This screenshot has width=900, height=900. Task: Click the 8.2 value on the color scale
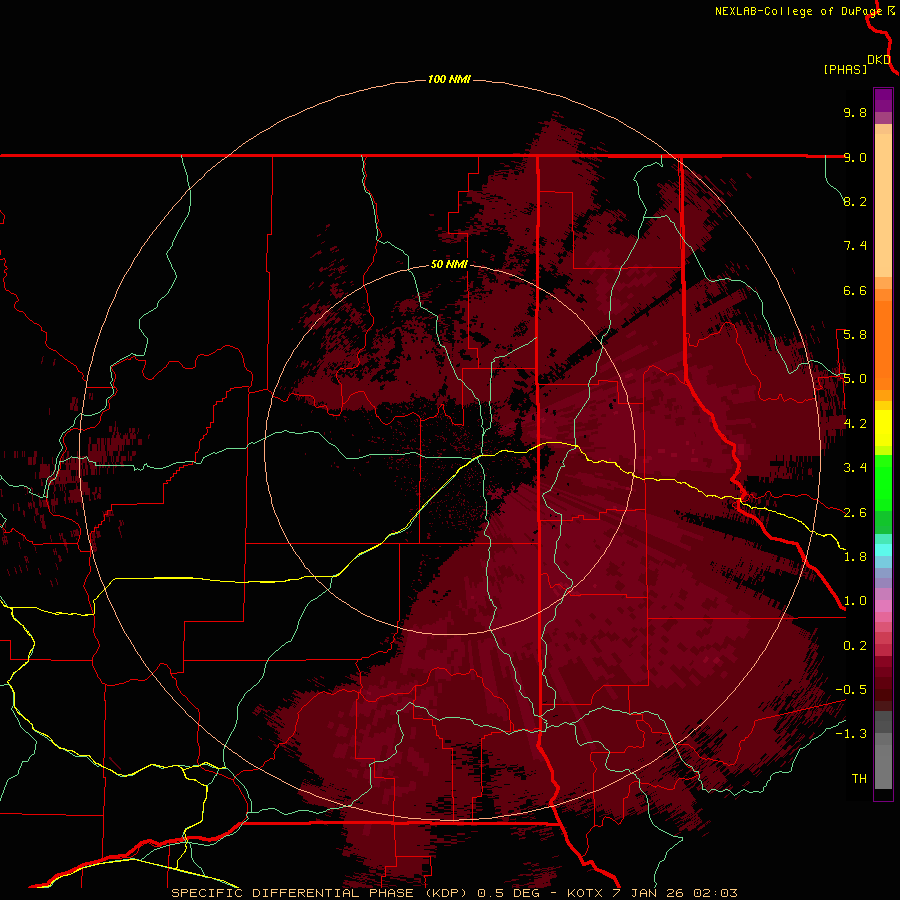click(x=855, y=201)
